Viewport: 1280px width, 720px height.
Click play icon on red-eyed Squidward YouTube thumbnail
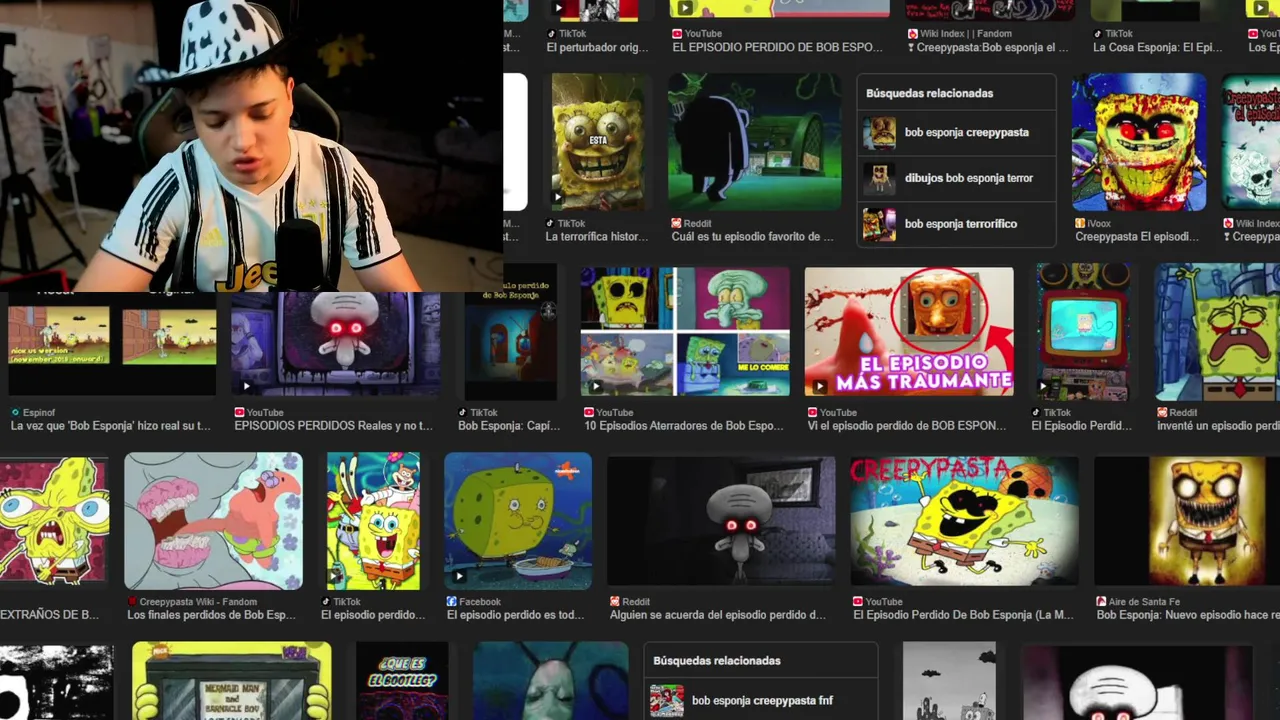(246, 386)
